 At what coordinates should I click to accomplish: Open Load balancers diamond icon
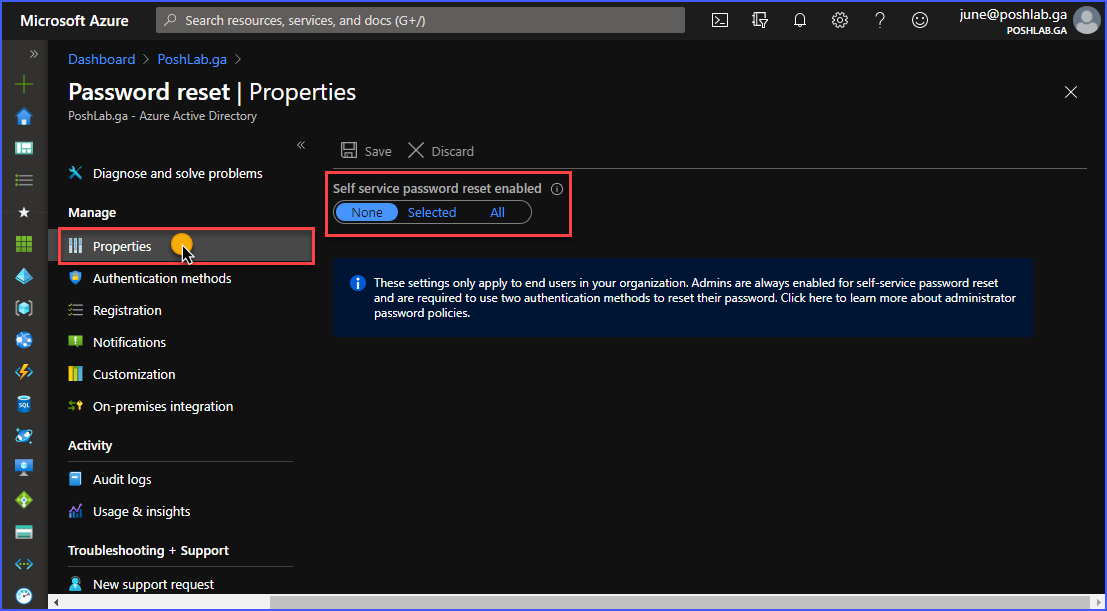[24, 499]
